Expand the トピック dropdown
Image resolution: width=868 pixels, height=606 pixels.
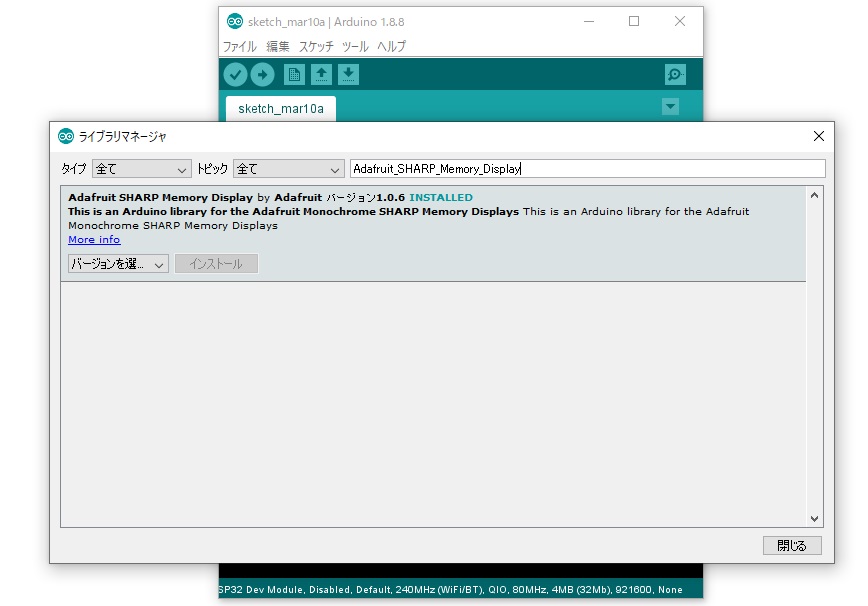click(288, 169)
